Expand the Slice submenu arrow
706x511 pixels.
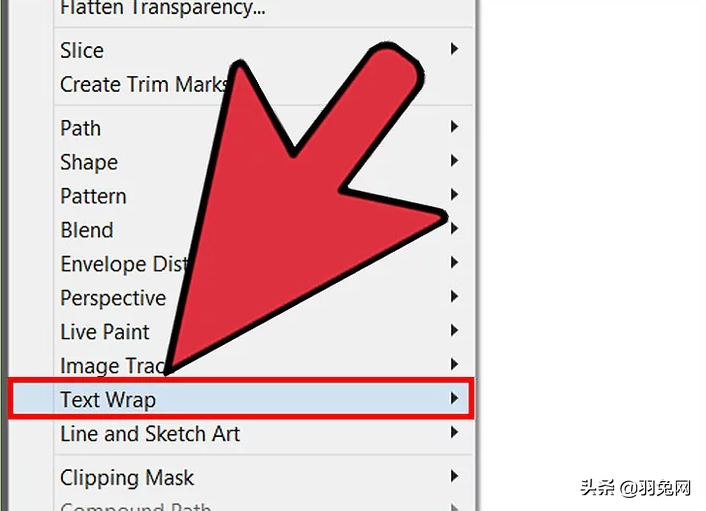tap(454, 49)
